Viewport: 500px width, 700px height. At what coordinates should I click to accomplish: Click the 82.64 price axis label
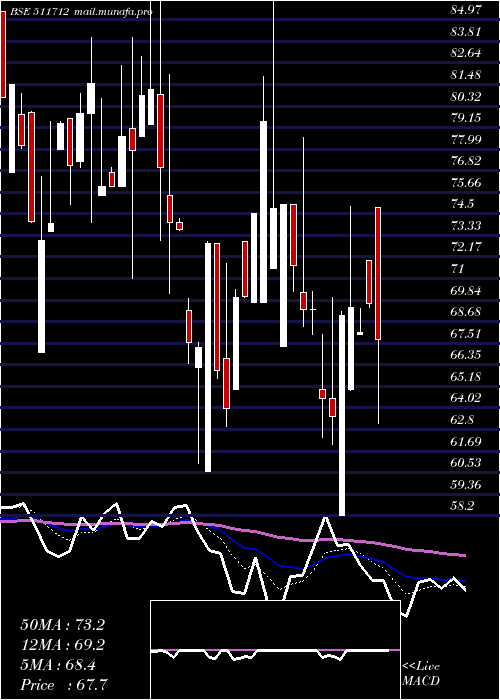(466, 53)
